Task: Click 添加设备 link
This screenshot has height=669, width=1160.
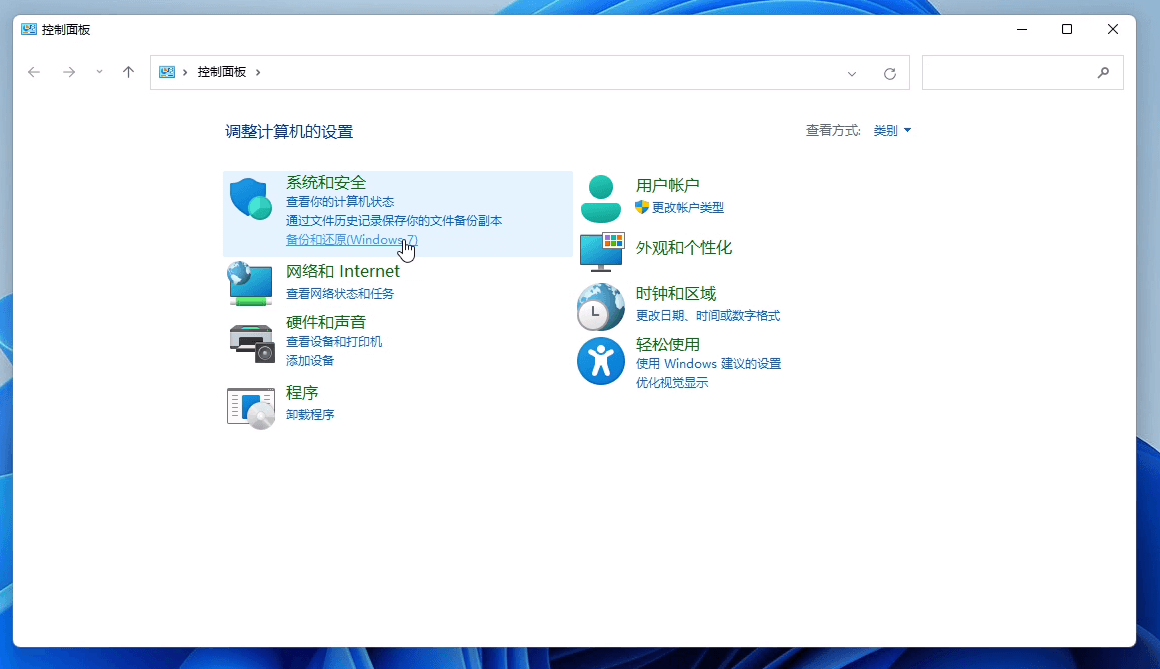Action: click(x=310, y=360)
